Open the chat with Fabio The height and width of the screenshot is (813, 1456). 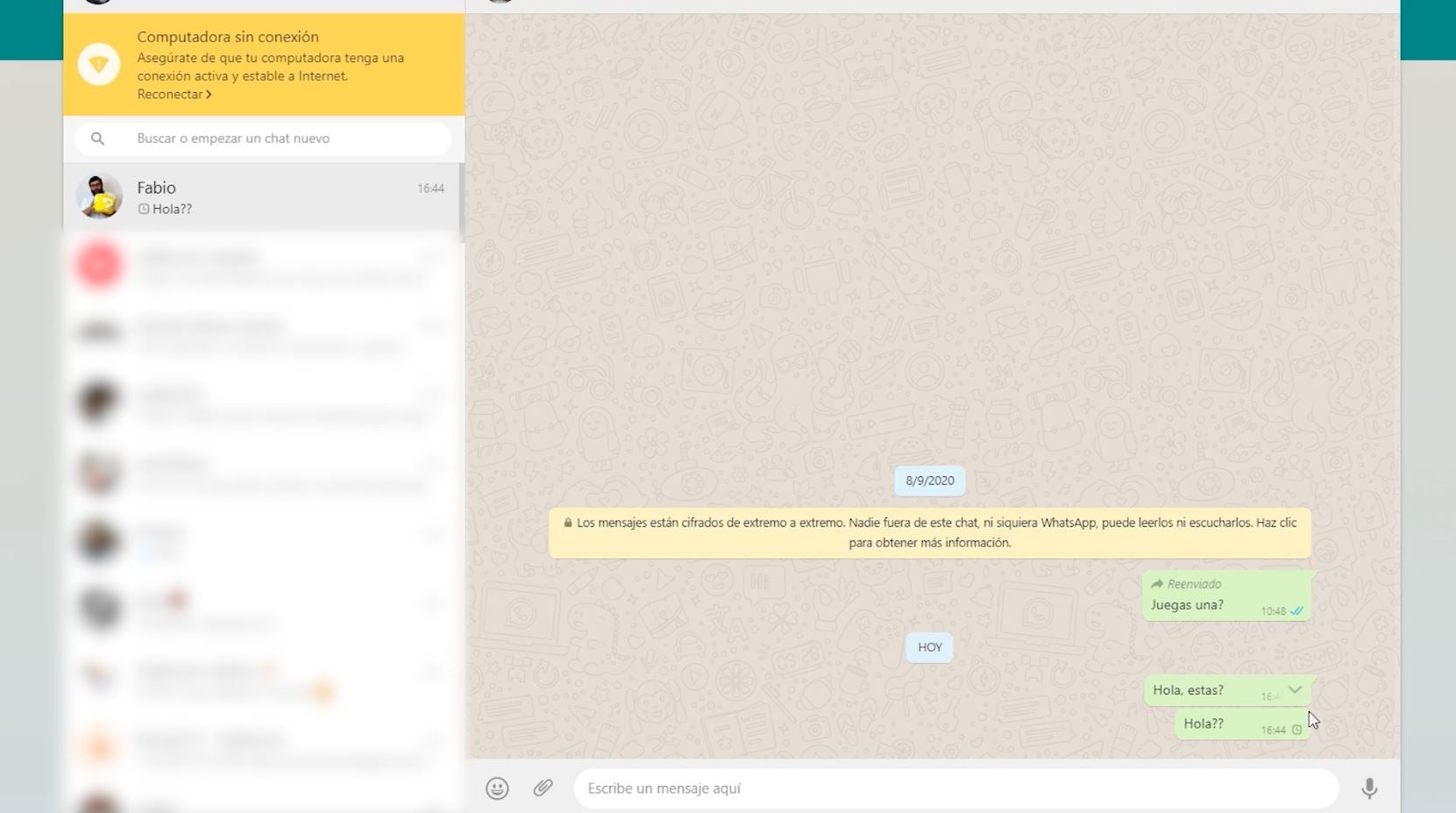[x=263, y=197]
